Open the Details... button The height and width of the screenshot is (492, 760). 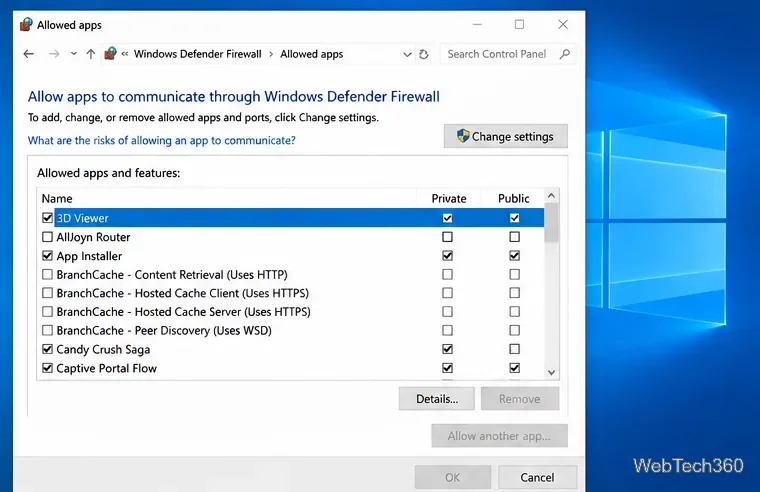click(x=437, y=398)
